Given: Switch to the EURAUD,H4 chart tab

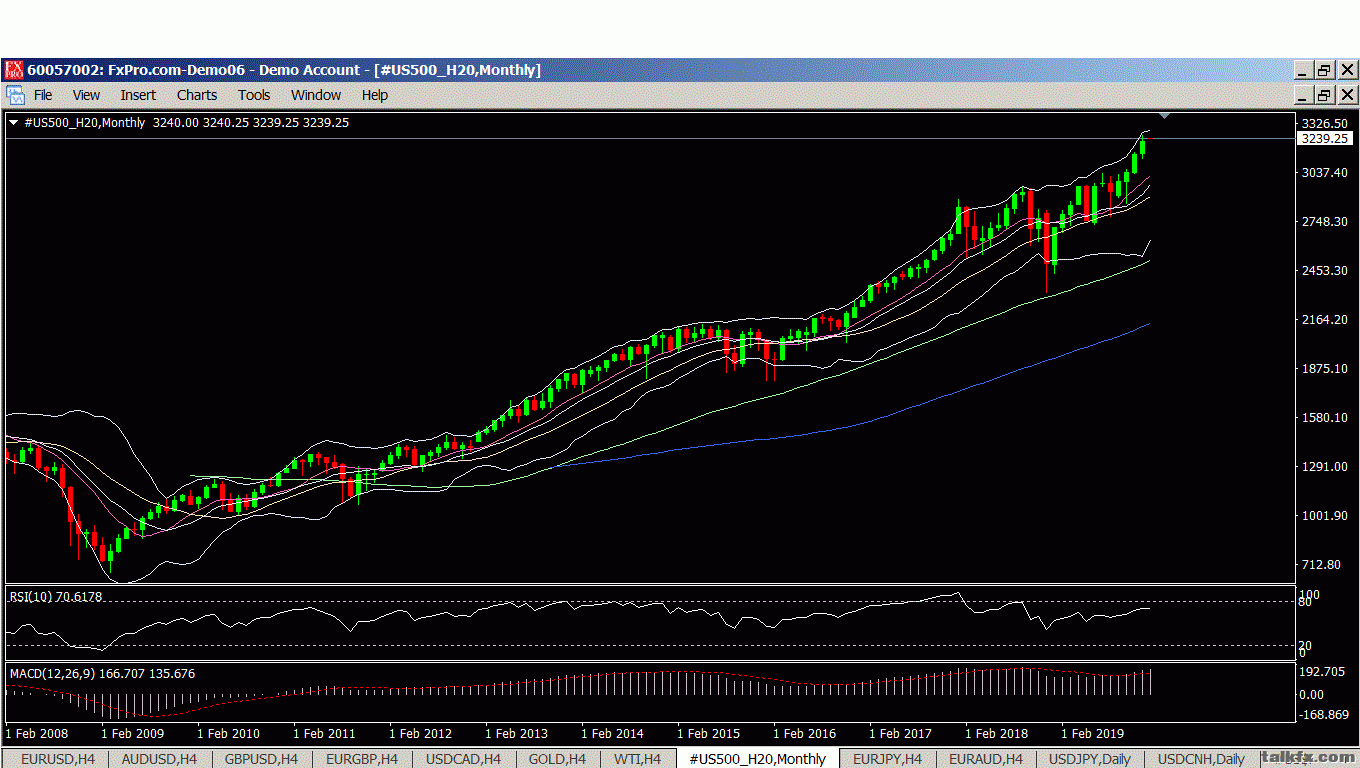Looking at the screenshot, I should pos(986,759).
